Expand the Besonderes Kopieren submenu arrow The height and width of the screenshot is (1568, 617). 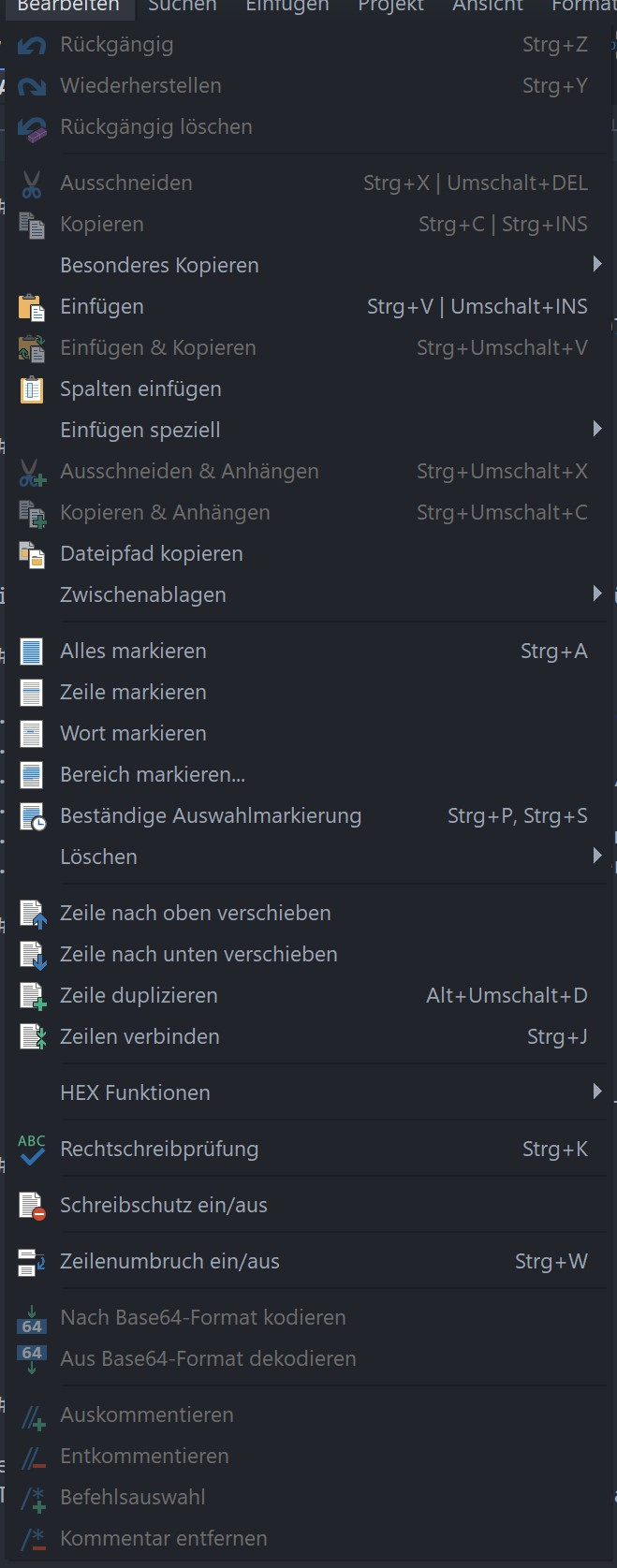(597, 265)
